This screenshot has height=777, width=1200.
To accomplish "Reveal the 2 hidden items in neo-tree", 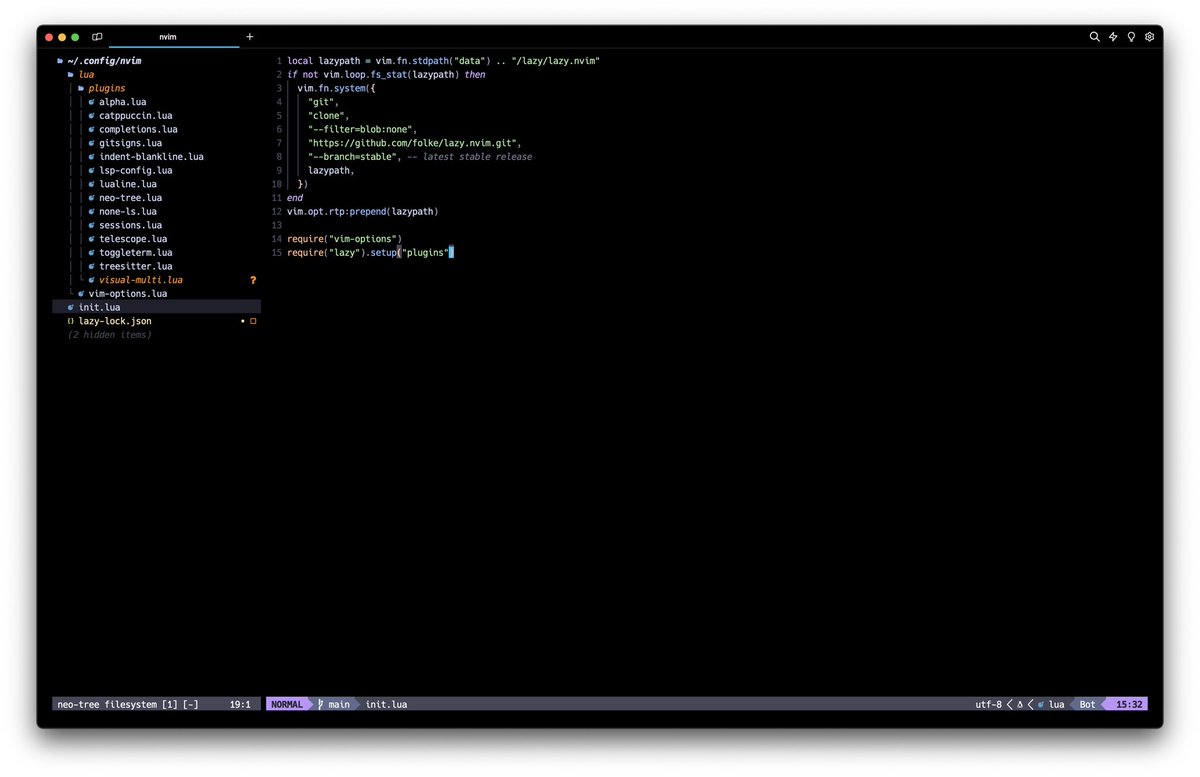I will click(x=110, y=334).
